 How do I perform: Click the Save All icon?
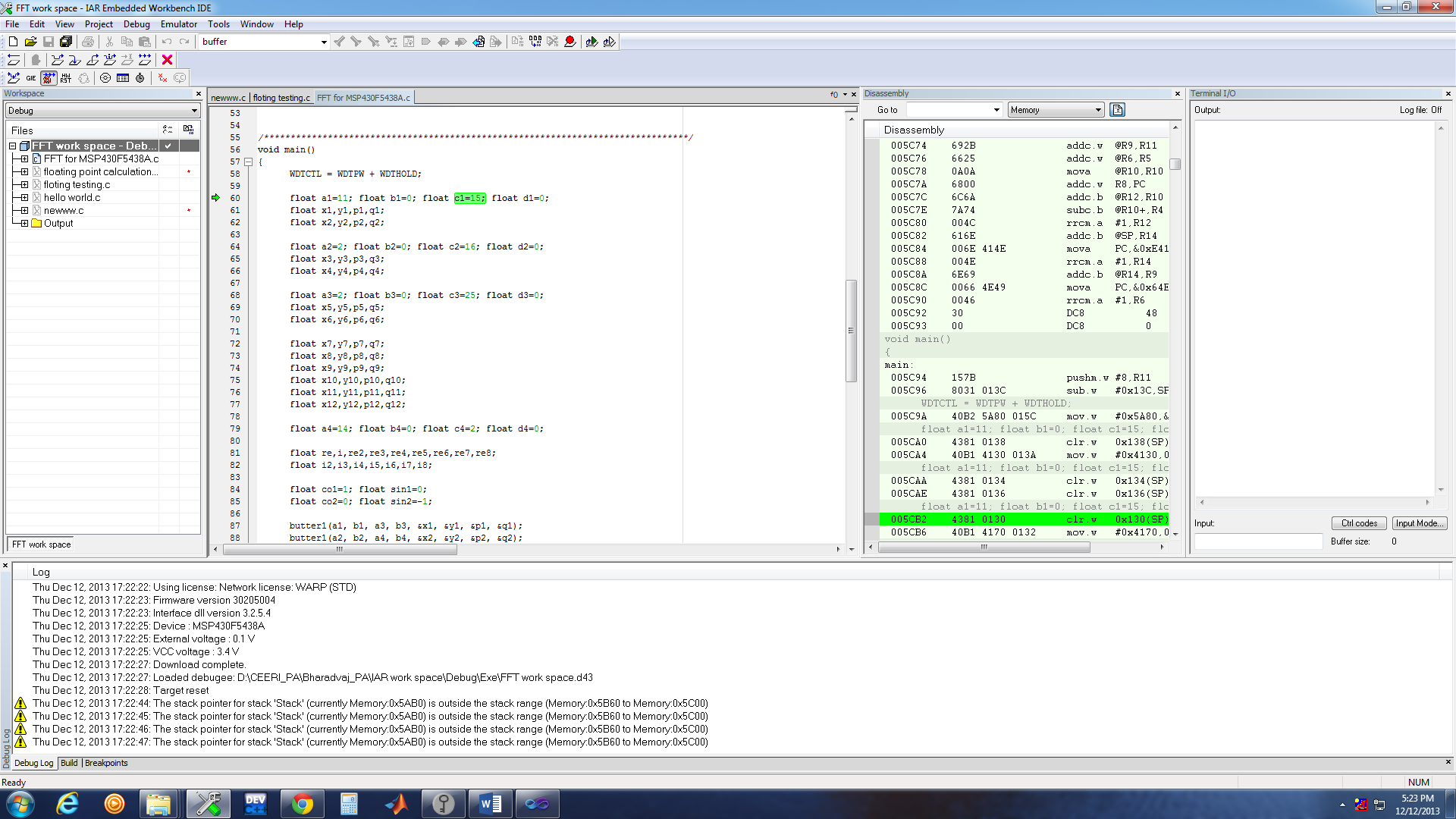66,42
